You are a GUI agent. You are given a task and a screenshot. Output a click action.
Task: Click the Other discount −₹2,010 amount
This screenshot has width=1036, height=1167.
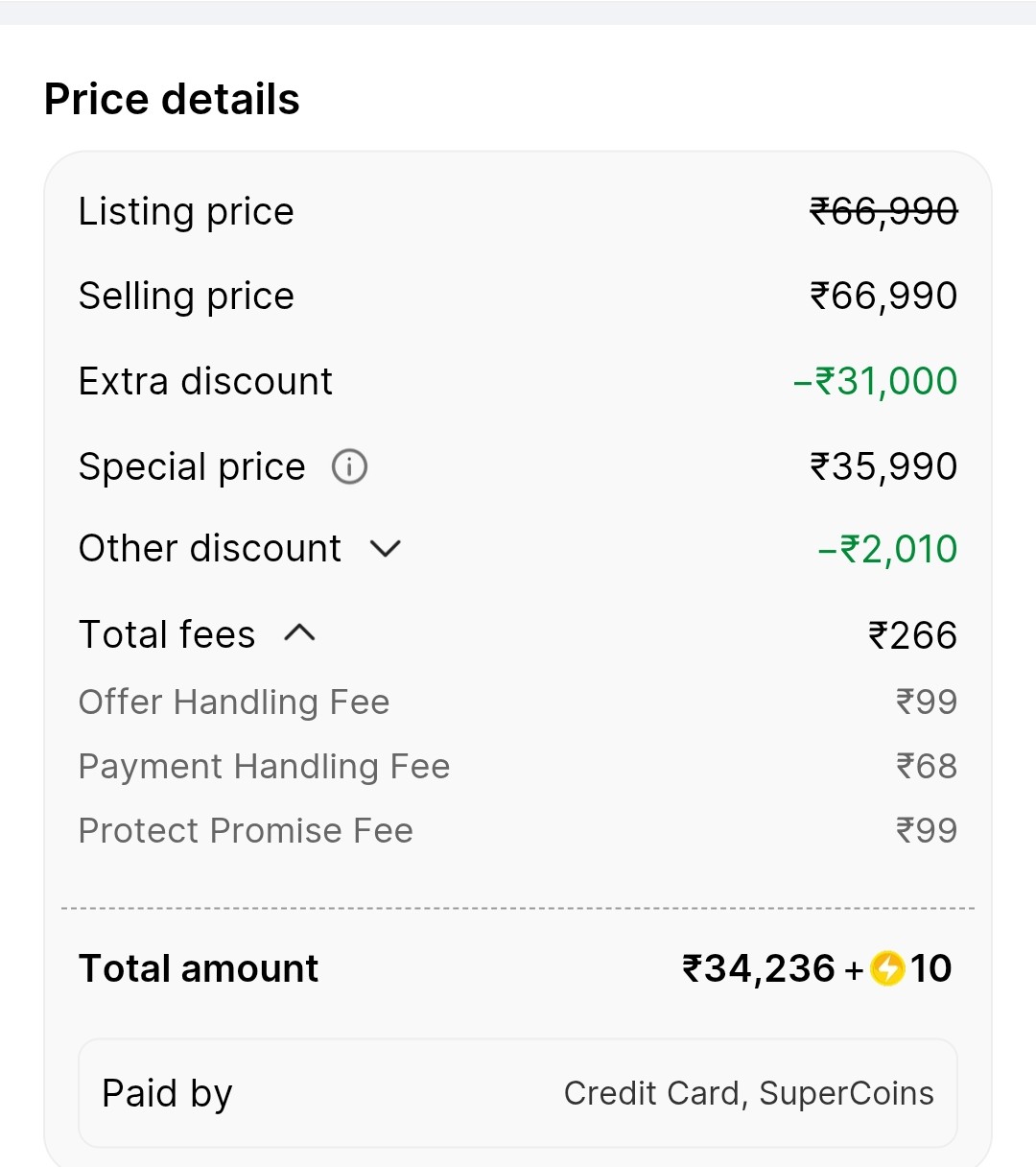pyautogui.click(x=887, y=549)
